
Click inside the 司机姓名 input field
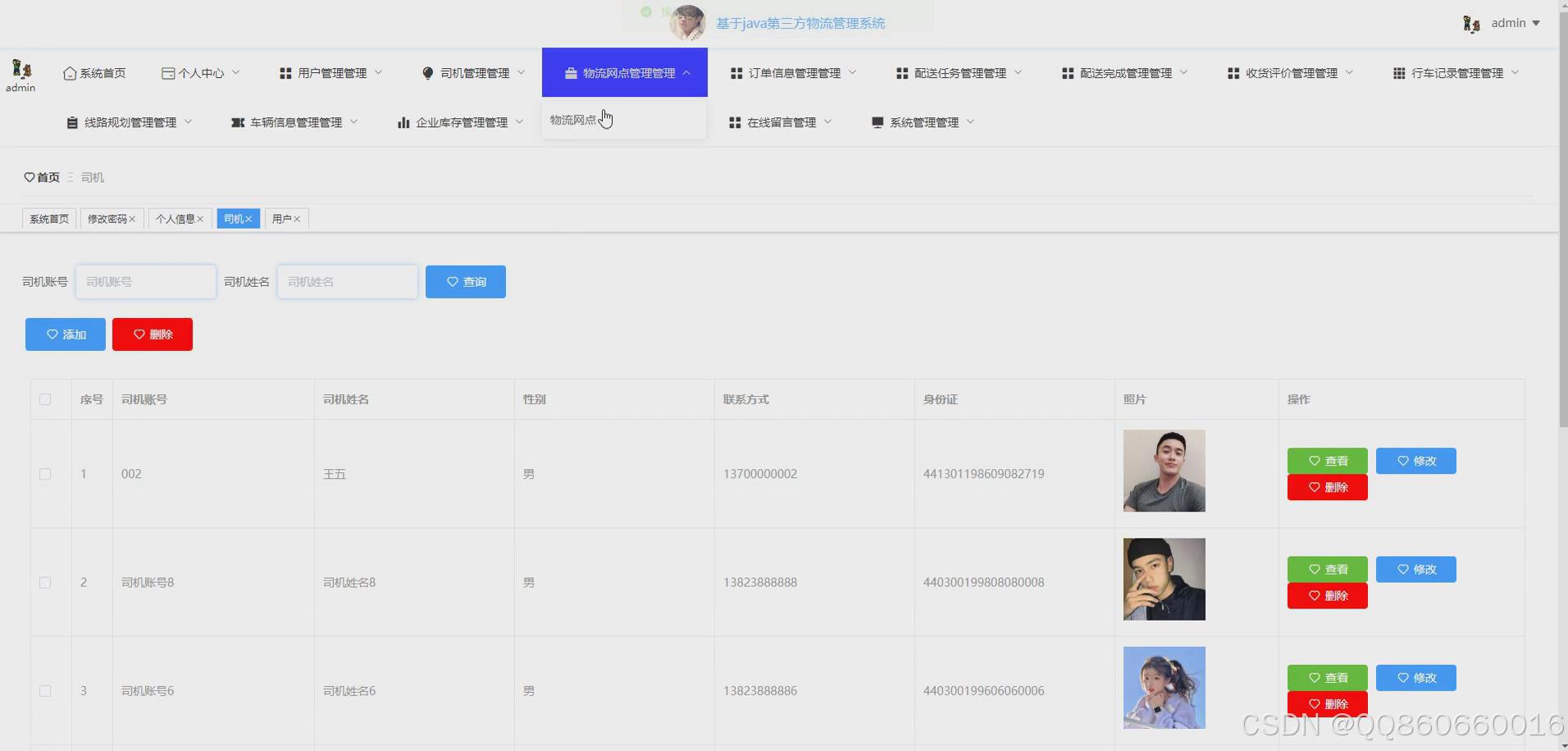347,281
